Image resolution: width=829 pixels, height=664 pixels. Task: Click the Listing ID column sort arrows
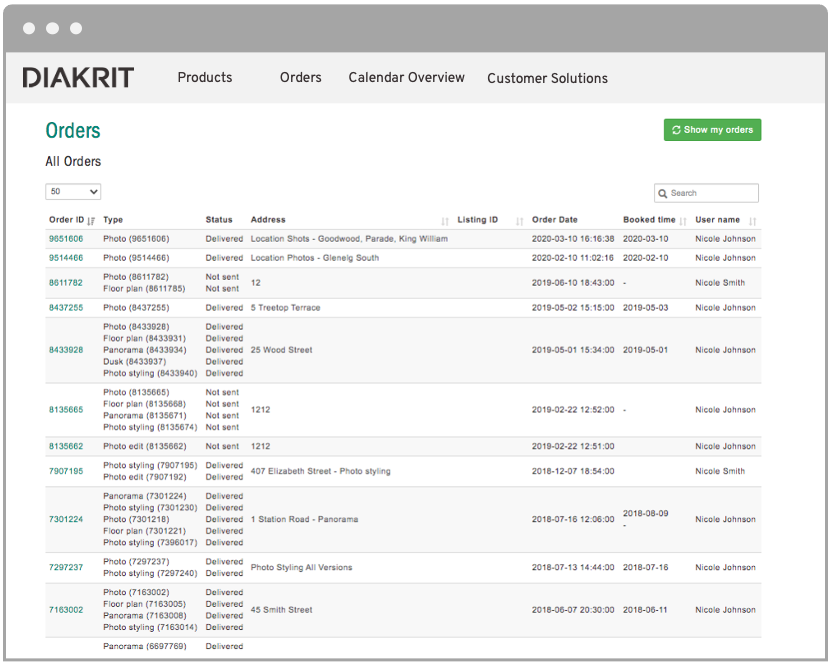(519, 221)
